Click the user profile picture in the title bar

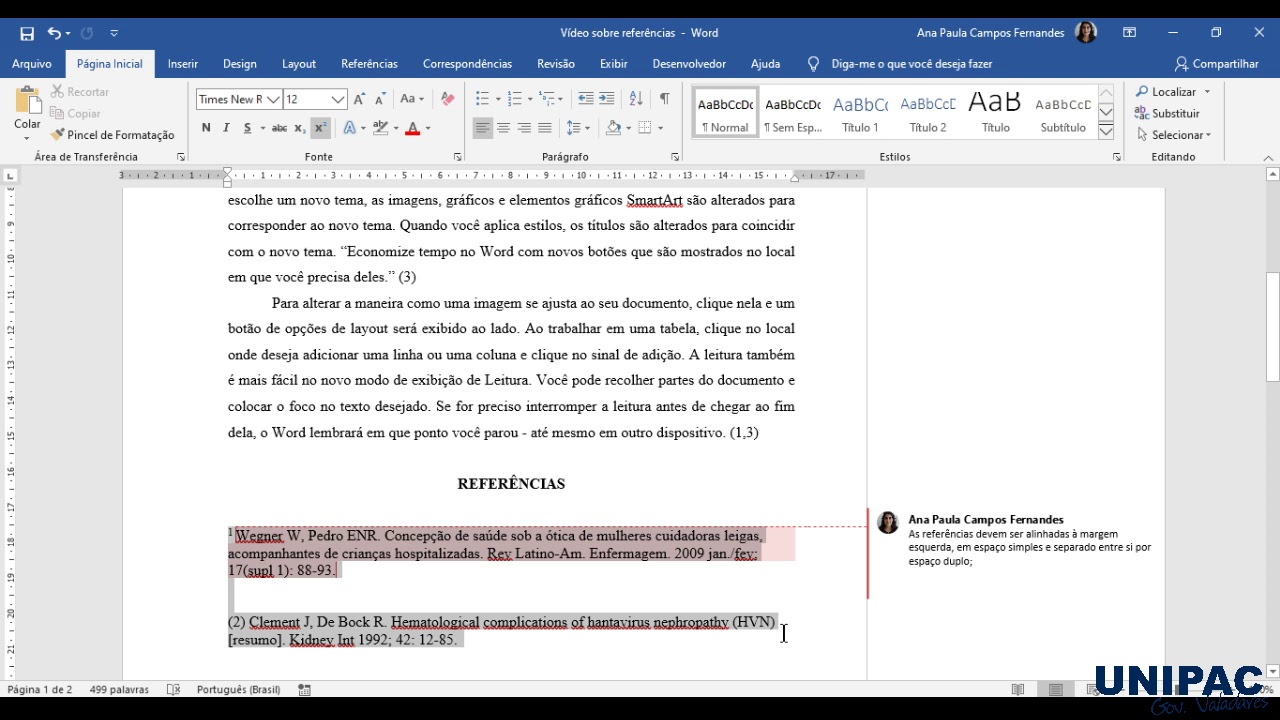(x=1086, y=33)
